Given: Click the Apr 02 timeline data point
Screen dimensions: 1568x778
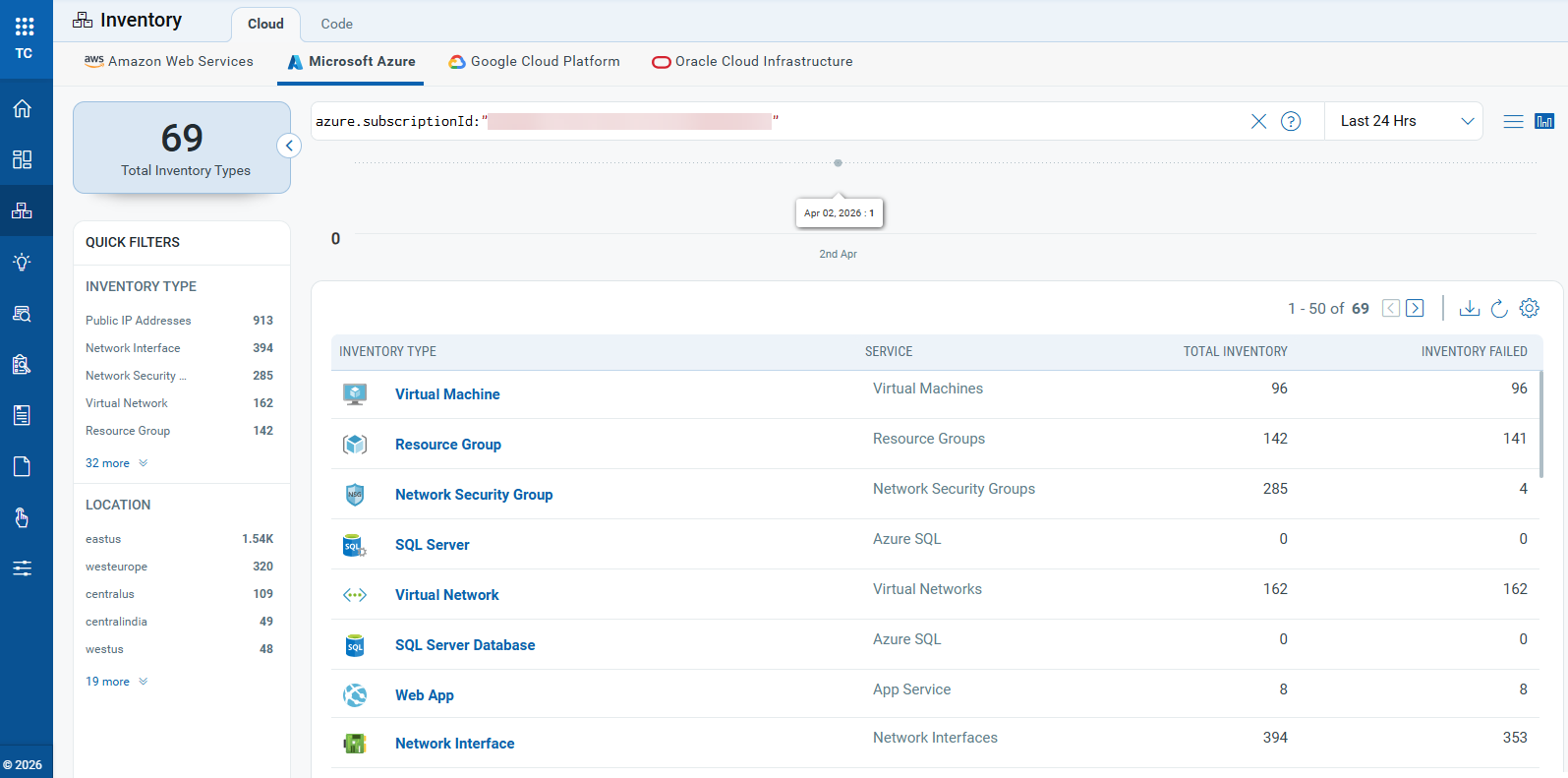Looking at the screenshot, I should (838, 163).
